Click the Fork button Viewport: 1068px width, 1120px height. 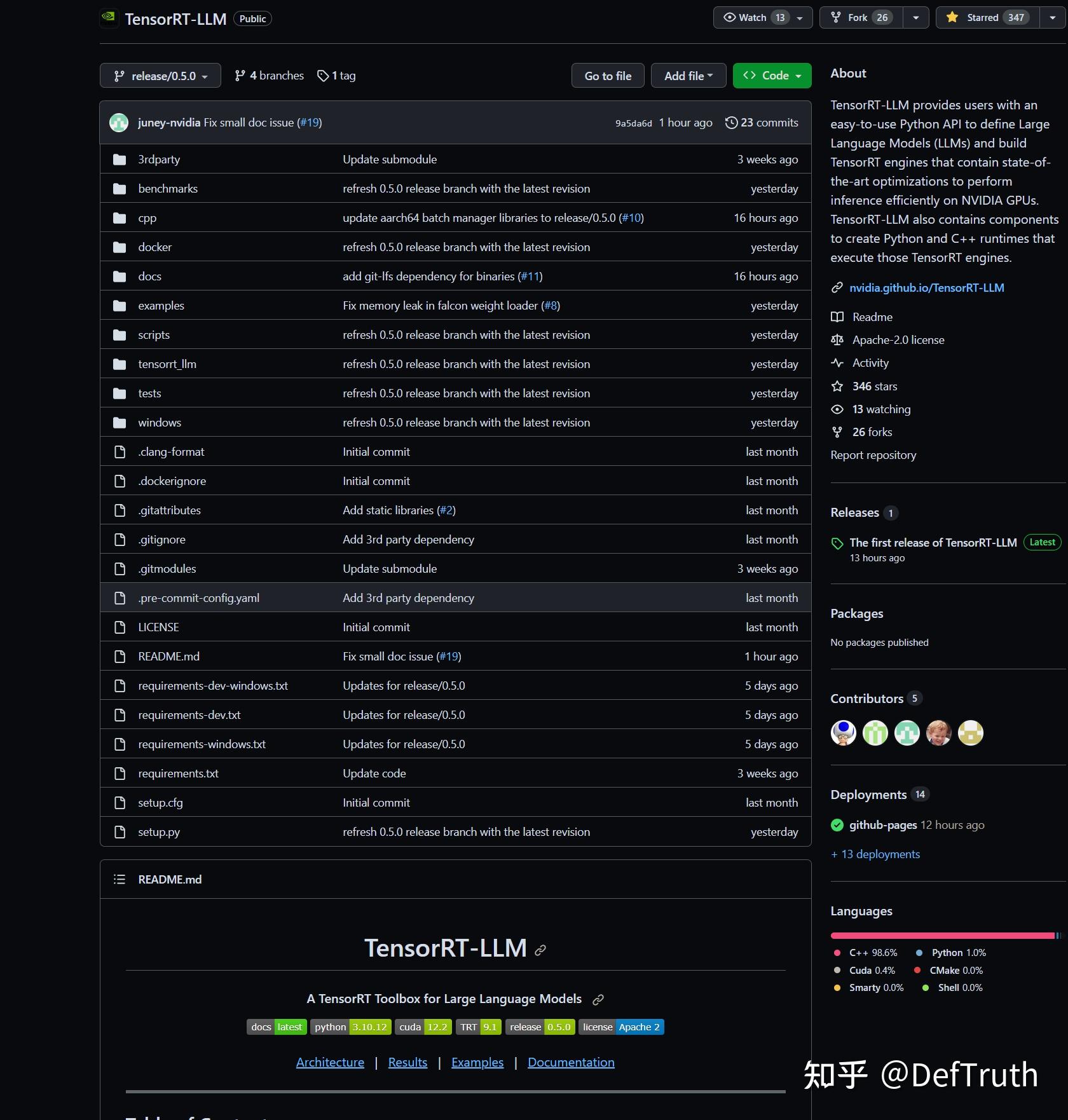point(861,18)
